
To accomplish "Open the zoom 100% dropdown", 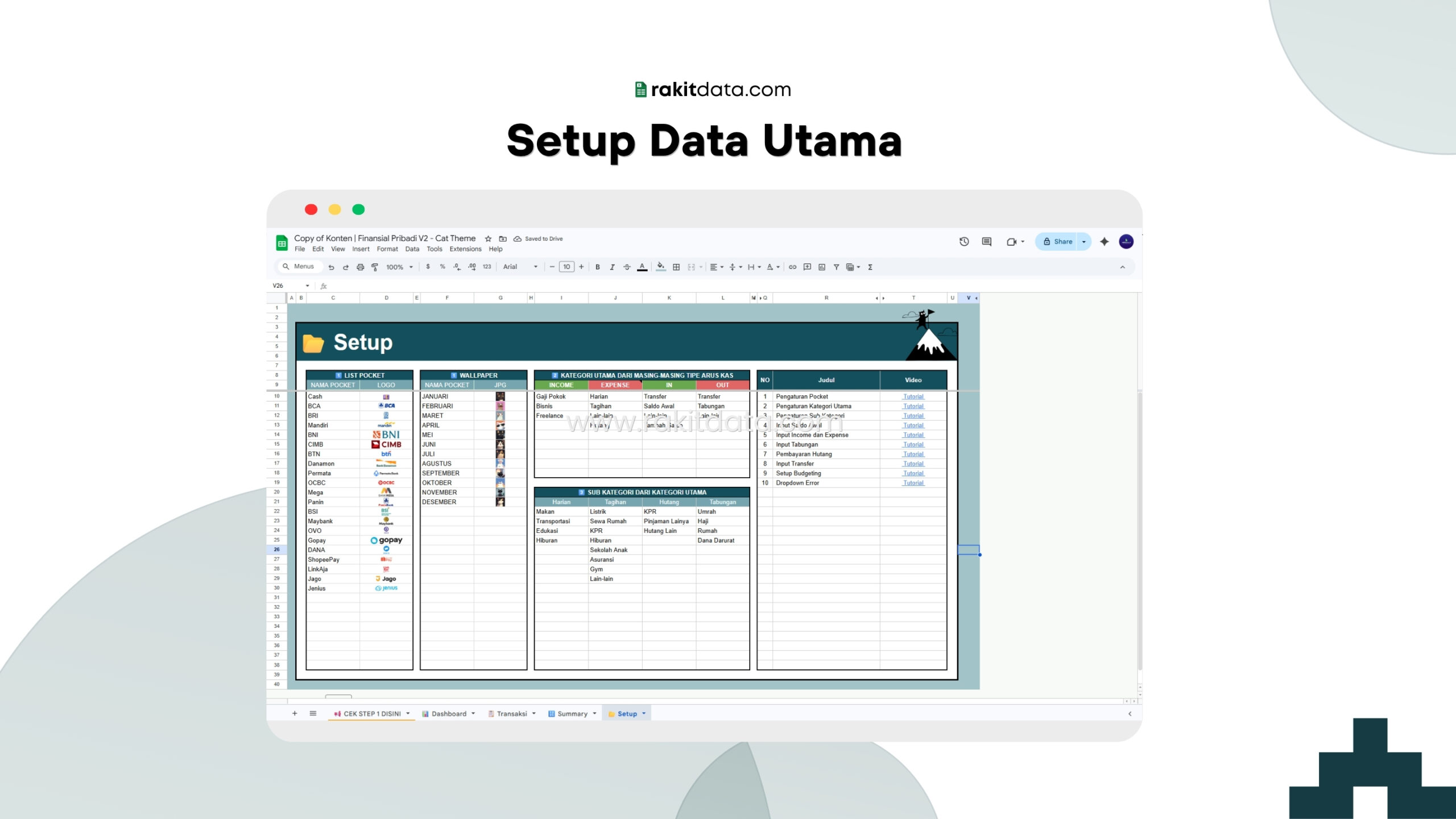I will pyautogui.click(x=399, y=267).
